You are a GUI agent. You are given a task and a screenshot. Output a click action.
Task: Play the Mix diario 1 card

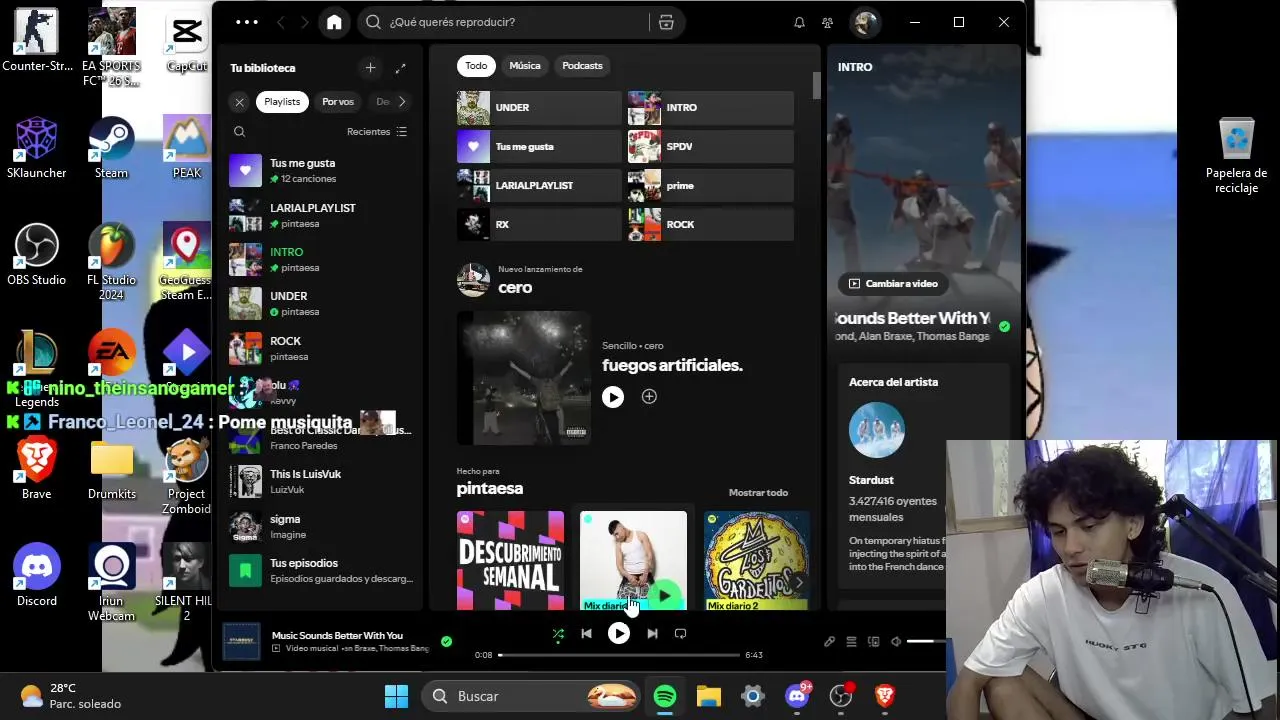pos(665,596)
